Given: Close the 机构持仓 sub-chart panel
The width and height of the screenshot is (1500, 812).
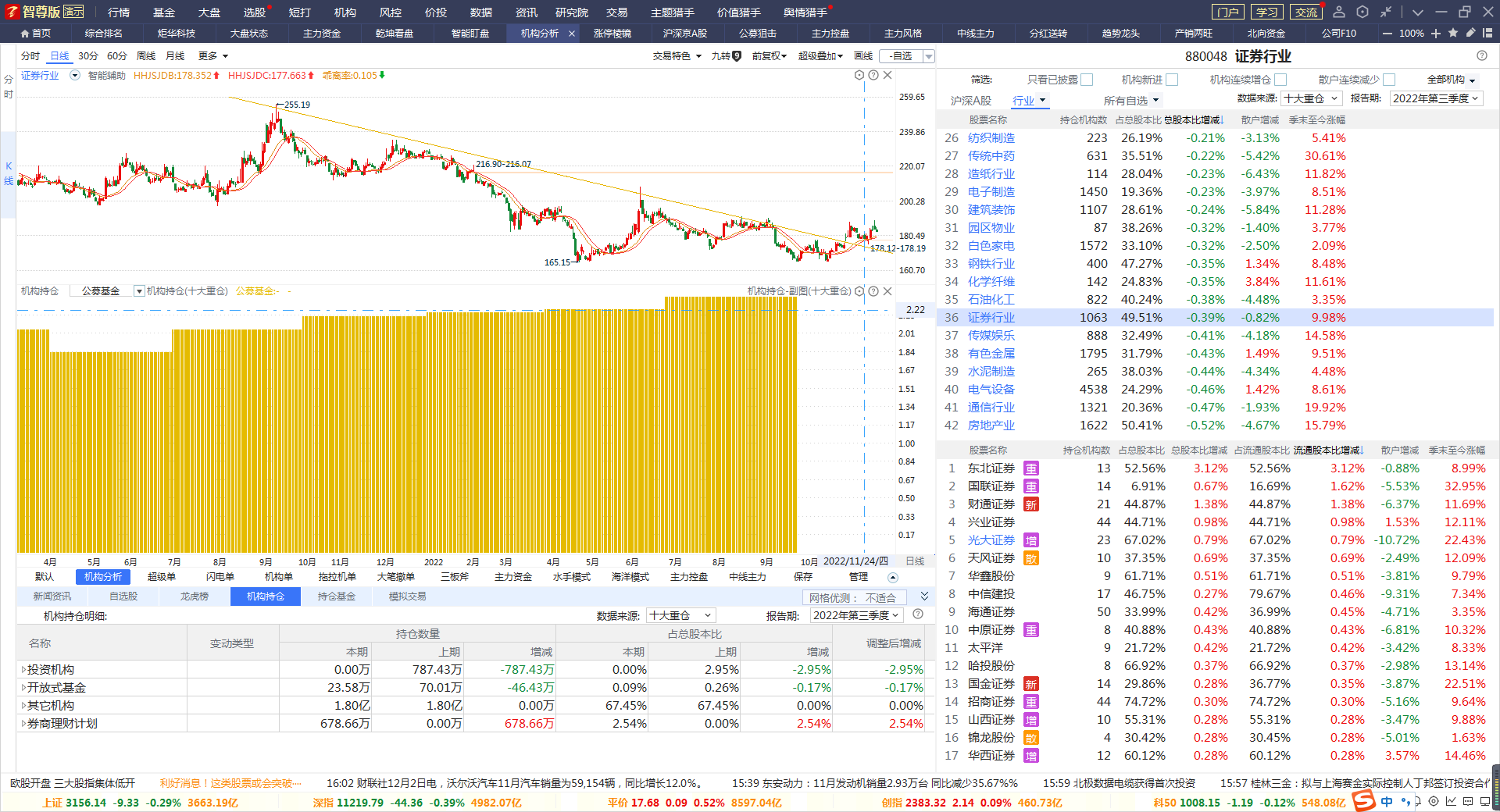Looking at the screenshot, I should [887, 291].
